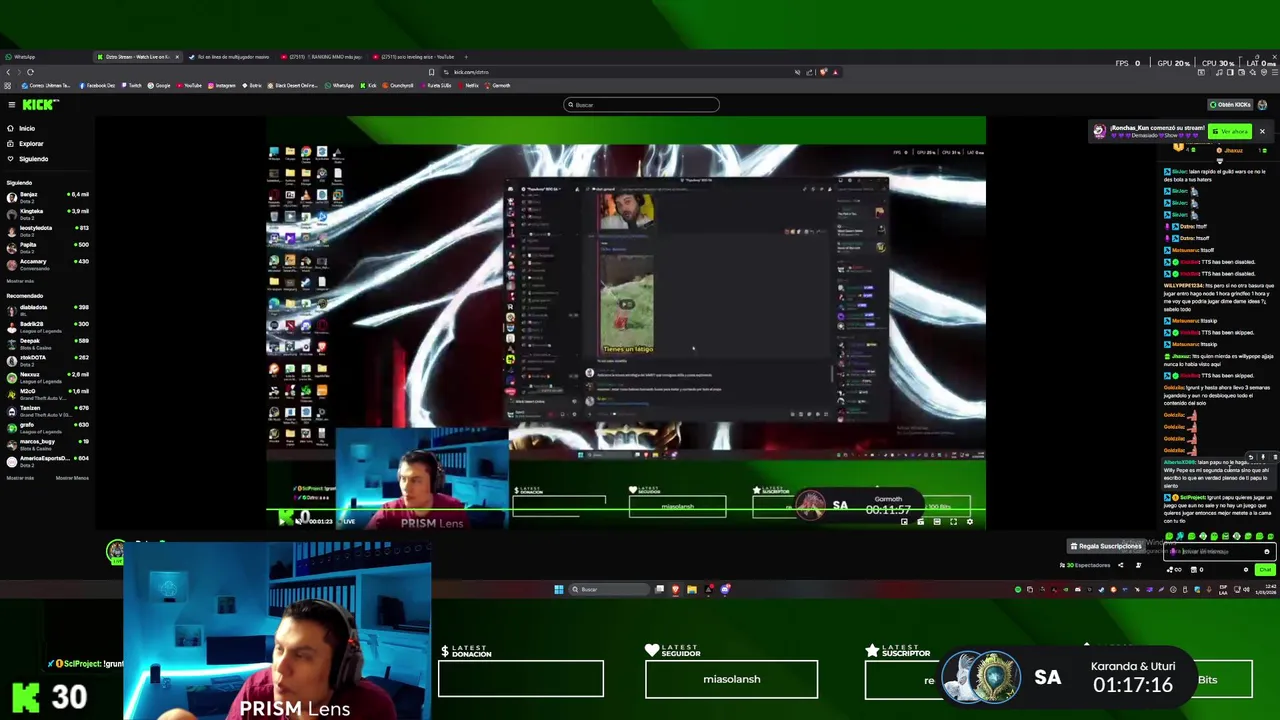Image resolution: width=1280 pixels, height=720 pixels.
Task: Open emote picker in chat input
Action: (1266, 551)
